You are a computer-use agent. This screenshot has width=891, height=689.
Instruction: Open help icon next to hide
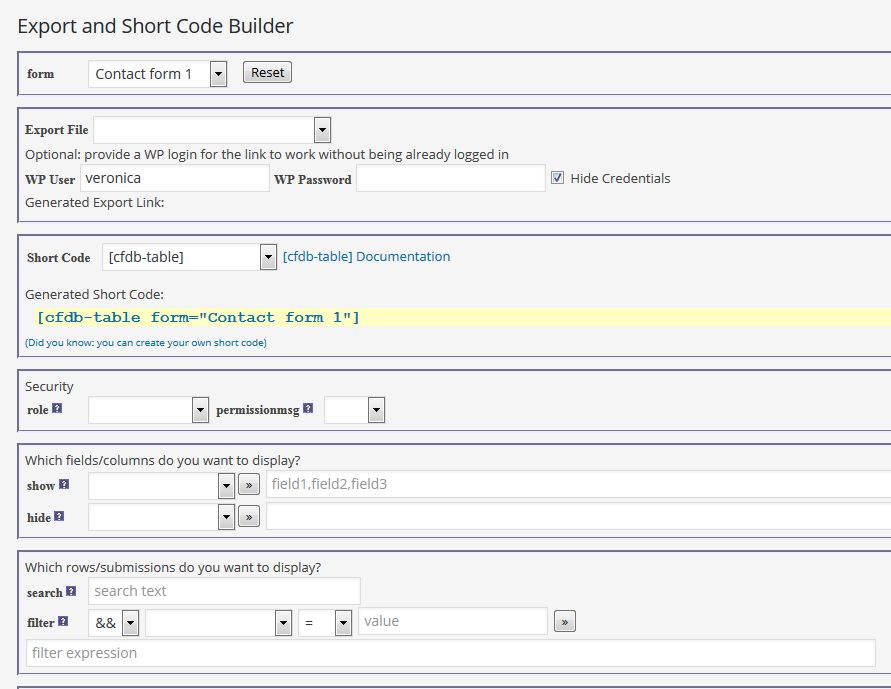(59, 516)
